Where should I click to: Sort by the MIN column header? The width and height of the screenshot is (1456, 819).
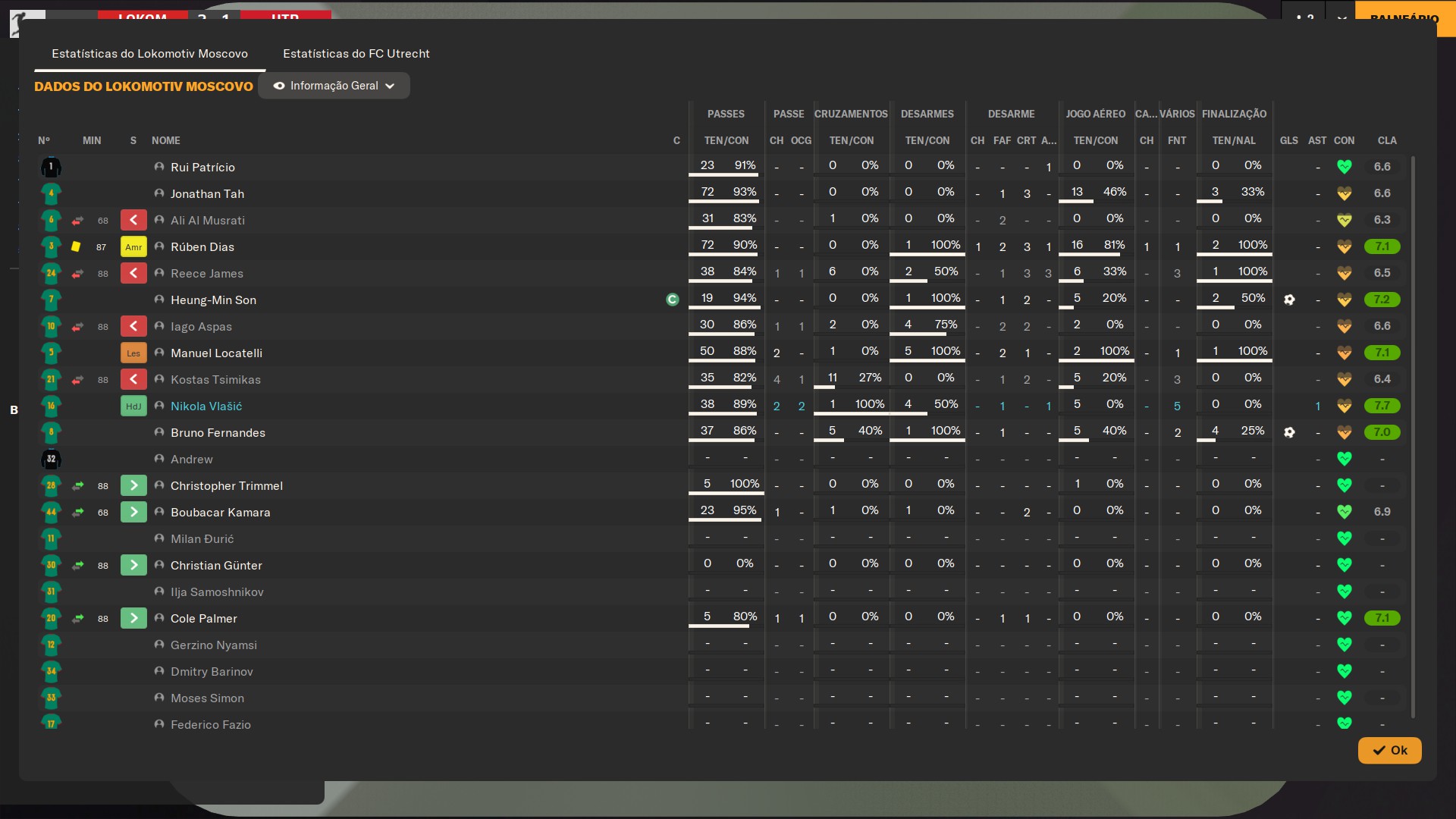pyautogui.click(x=92, y=140)
